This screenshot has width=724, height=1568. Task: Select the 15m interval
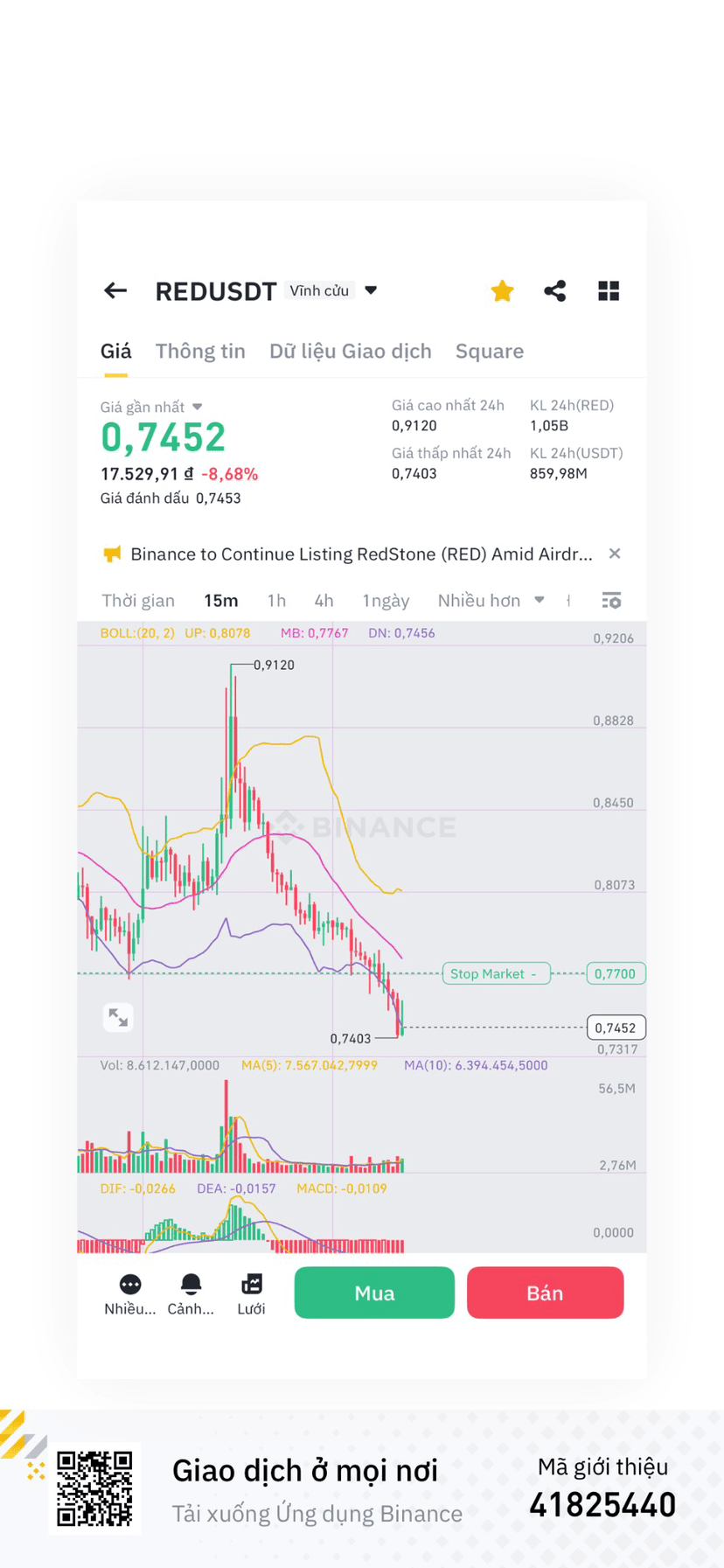pyautogui.click(x=221, y=600)
